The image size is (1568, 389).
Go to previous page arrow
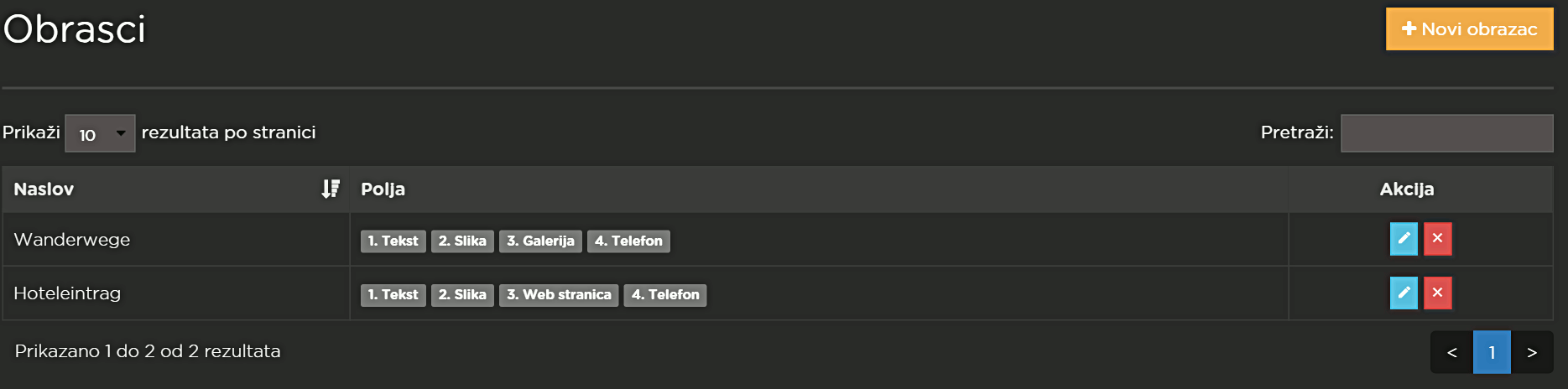pyautogui.click(x=1451, y=352)
